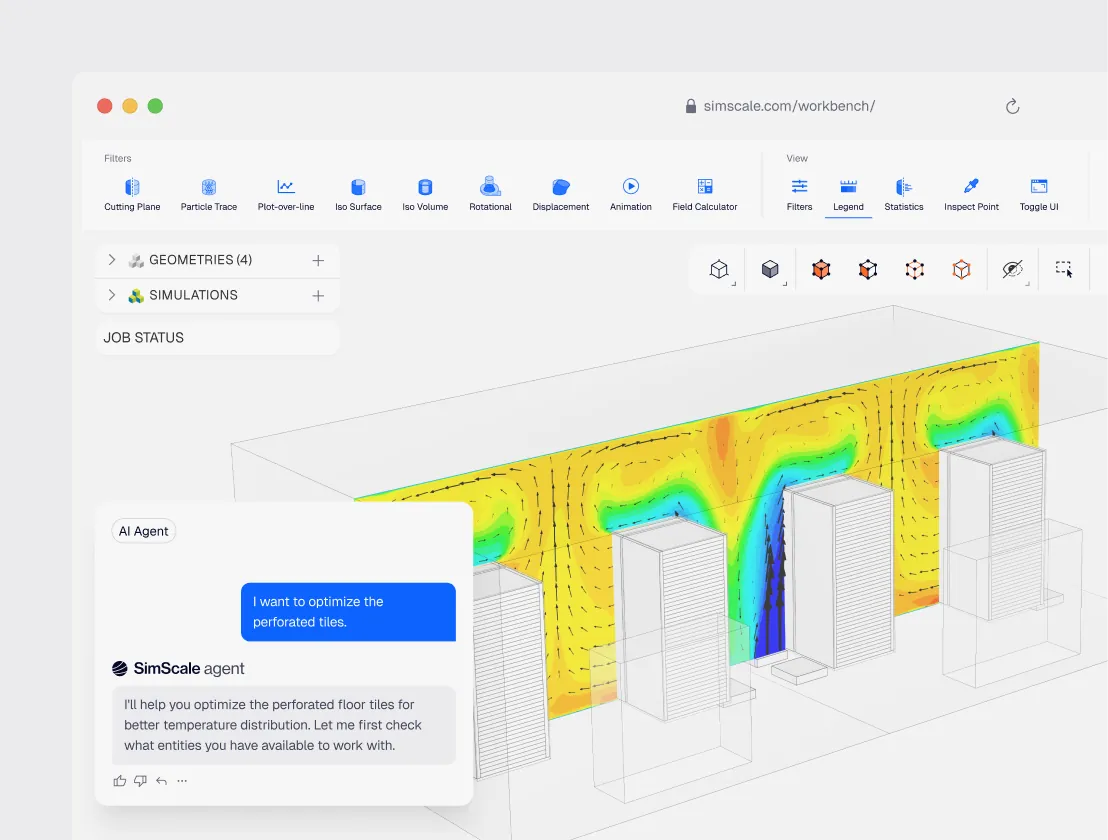The width and height of the screenshot is (1108, 840).
Task: Apply the Displacement filter
Action: (x=560, y=195)
